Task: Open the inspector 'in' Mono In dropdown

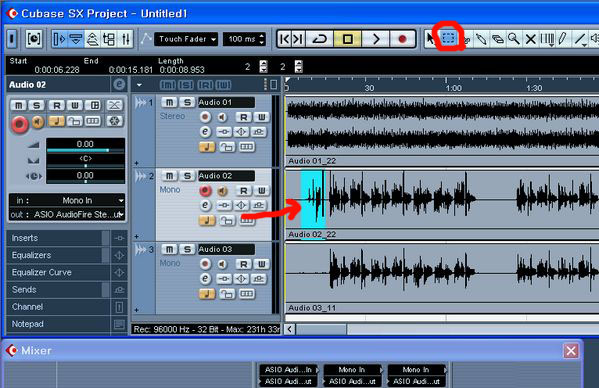Action: (x=67, y=200)
